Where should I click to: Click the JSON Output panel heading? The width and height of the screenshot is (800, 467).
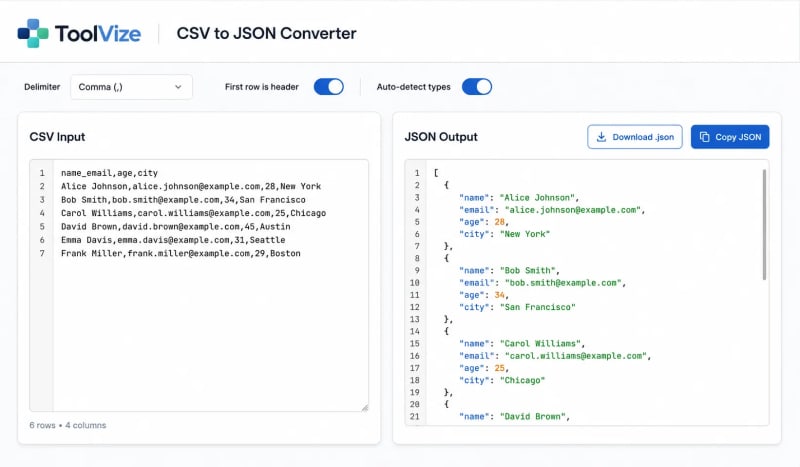coord(441,137)
